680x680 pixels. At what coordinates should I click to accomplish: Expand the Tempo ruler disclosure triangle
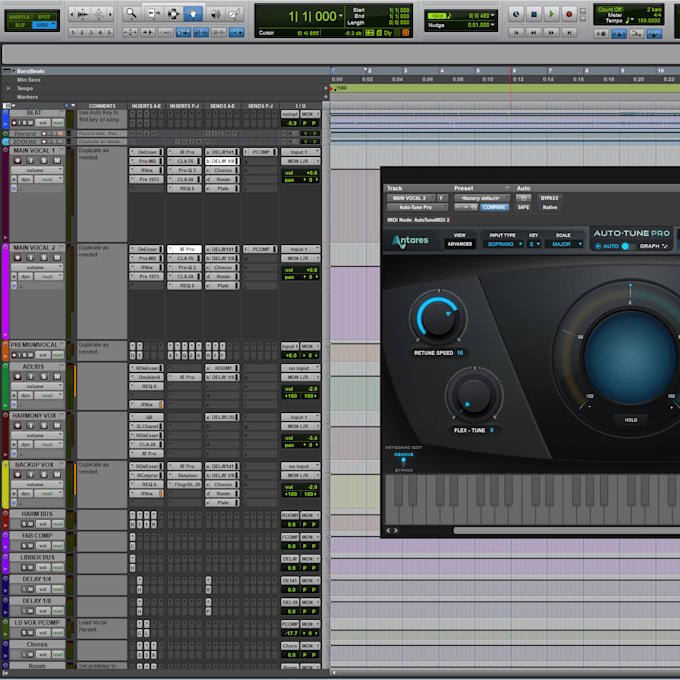[9, 88]
